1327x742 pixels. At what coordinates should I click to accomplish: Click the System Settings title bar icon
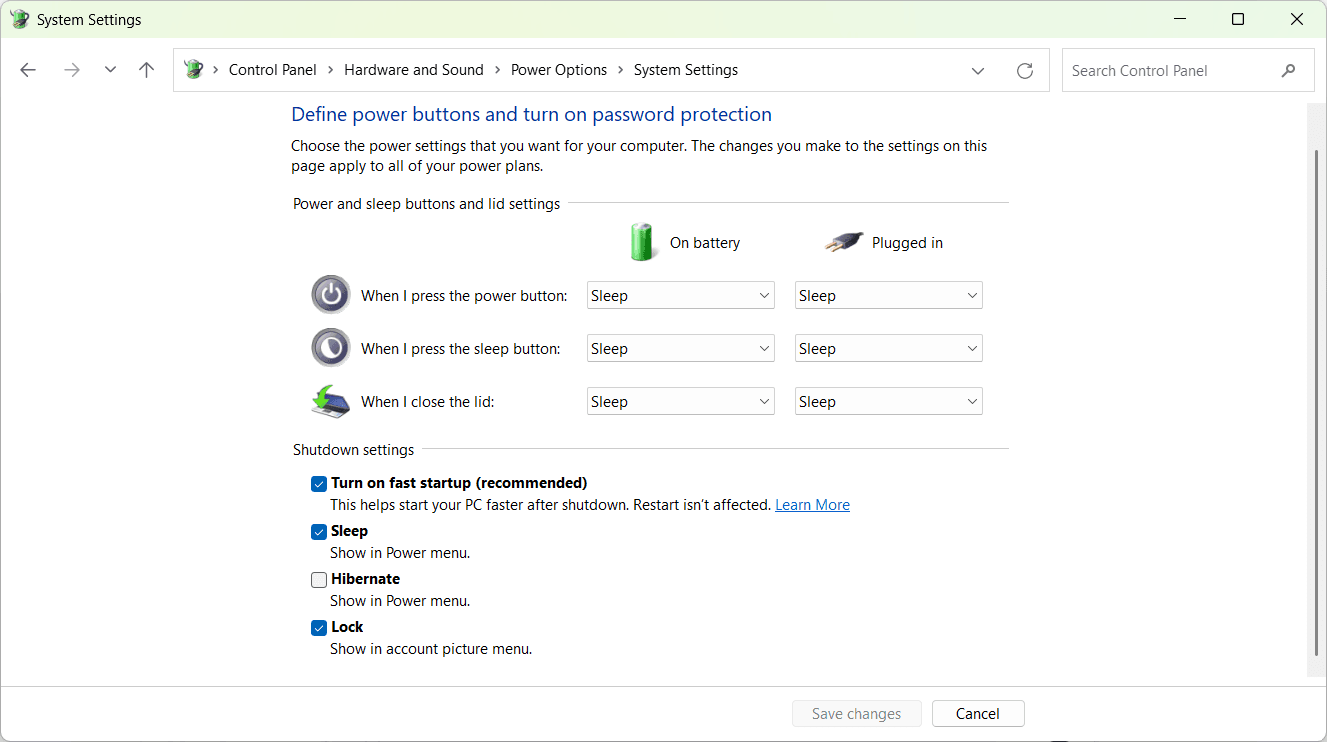tap(19, 19)
